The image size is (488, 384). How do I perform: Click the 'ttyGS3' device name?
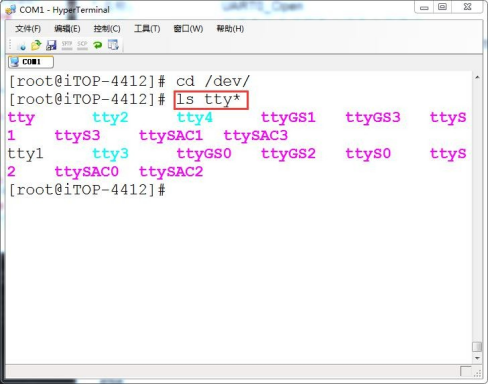click(373, 118)
